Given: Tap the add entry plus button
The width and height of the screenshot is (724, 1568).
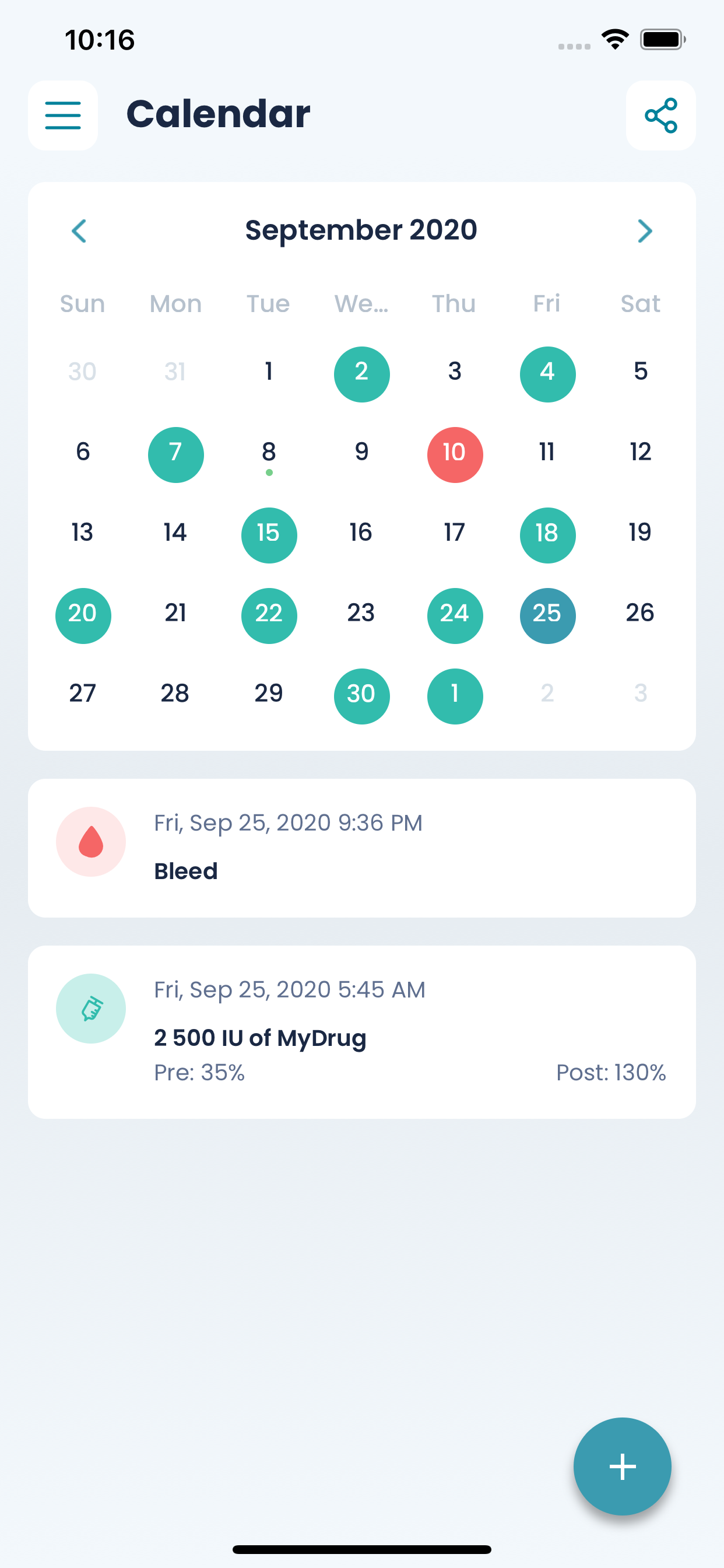Looking at the screenshot, I should 623,1466.
